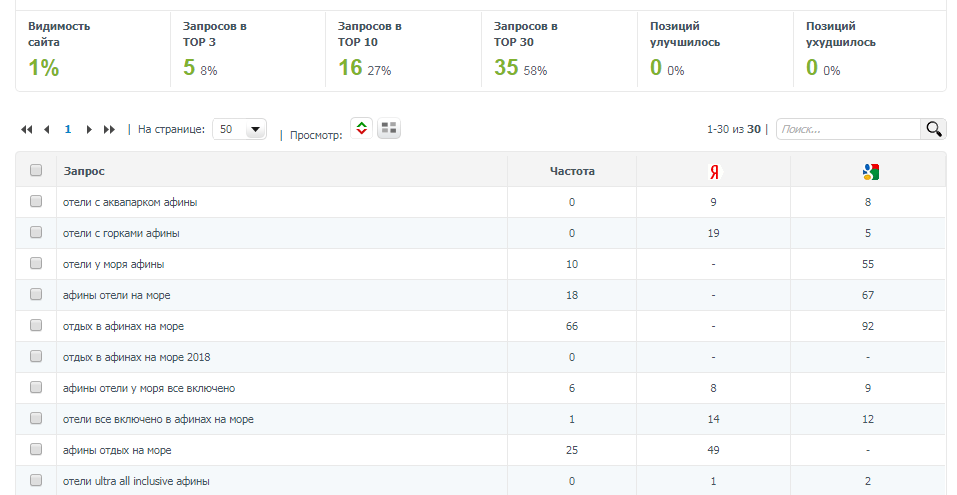Jump to the last page of results
This screenshot has width=957, height=495.
(109, 130)
